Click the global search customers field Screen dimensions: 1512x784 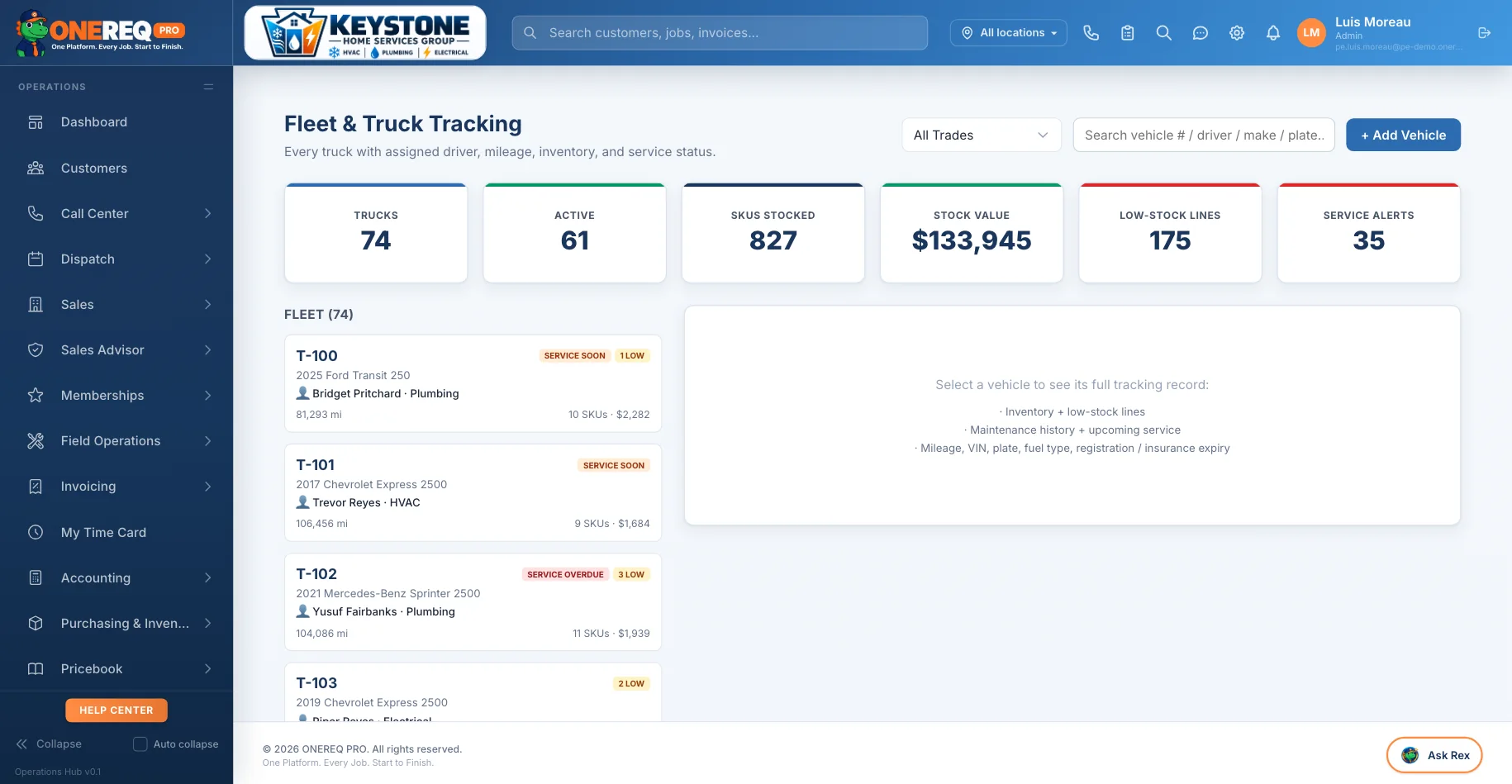(x=720, y=33)
